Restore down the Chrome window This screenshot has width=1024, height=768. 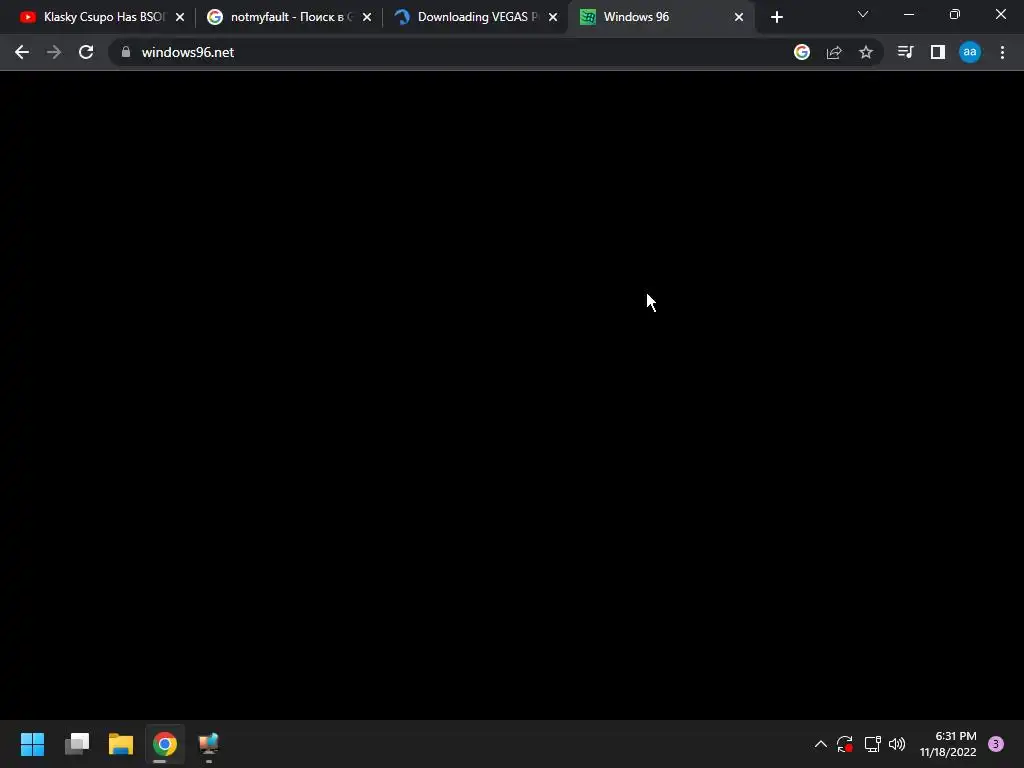(x=955, y=14)
